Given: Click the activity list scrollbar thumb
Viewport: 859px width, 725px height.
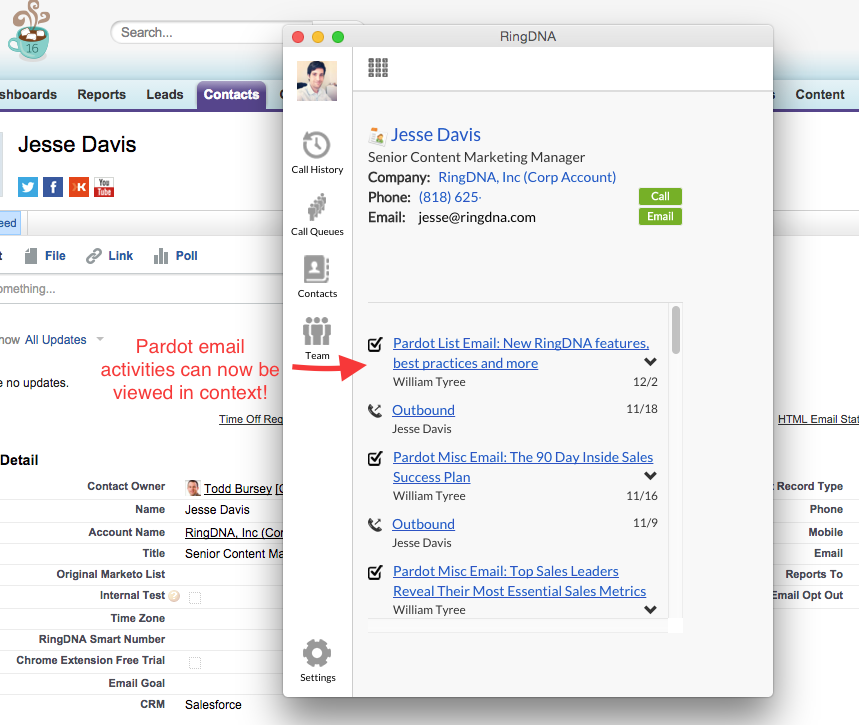Looking at the screenshot, I should point(676,330).
